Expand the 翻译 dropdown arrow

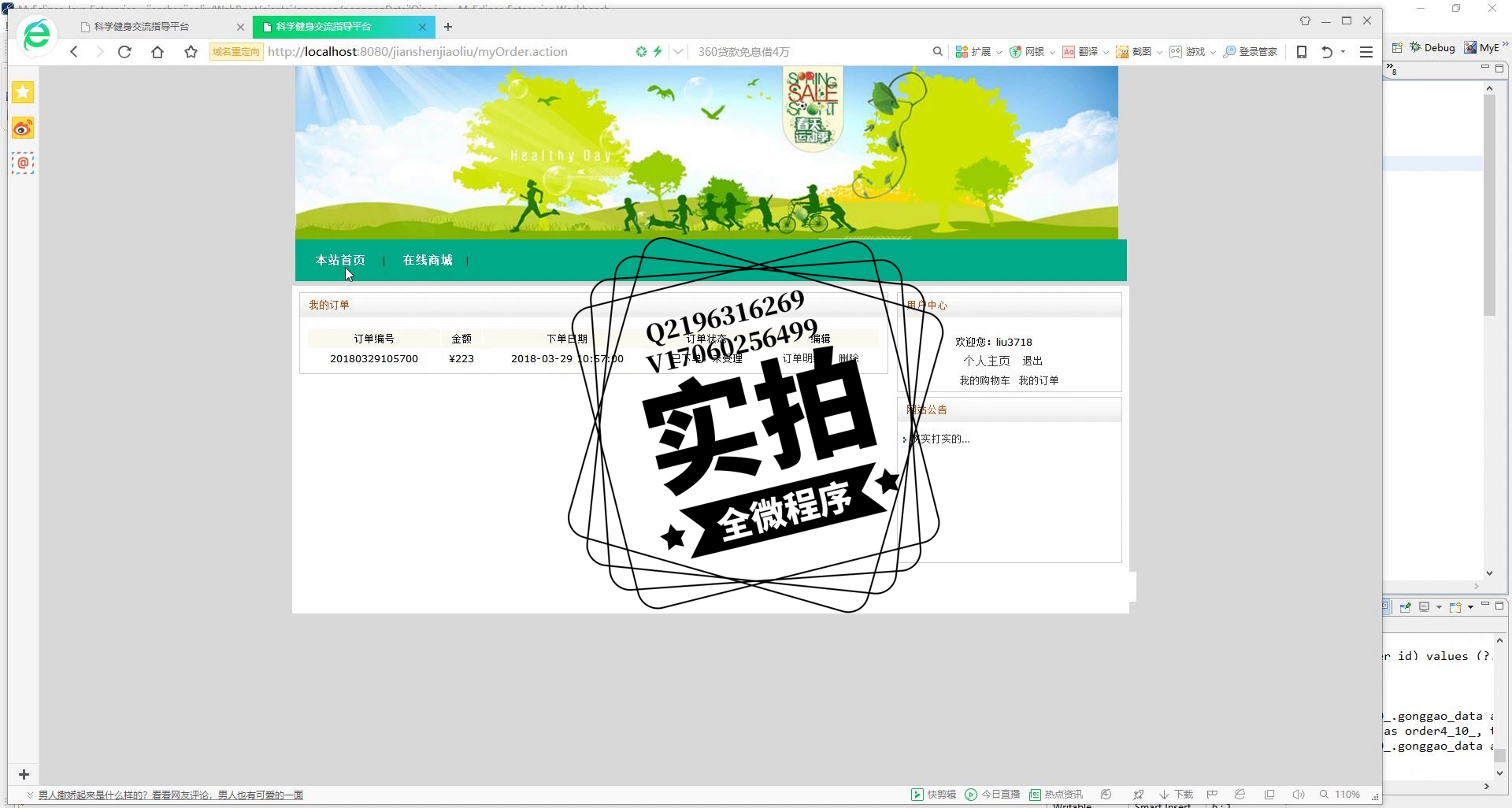1106,53
